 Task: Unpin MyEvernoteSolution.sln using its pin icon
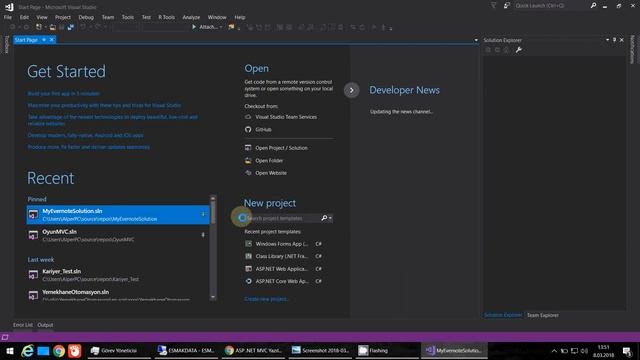(203, 214)
